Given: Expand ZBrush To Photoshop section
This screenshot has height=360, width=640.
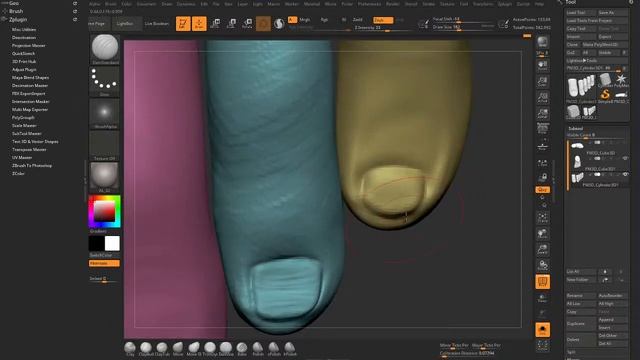Looking at the screenshot, I should pyautogui.click(x=32, y=165).
